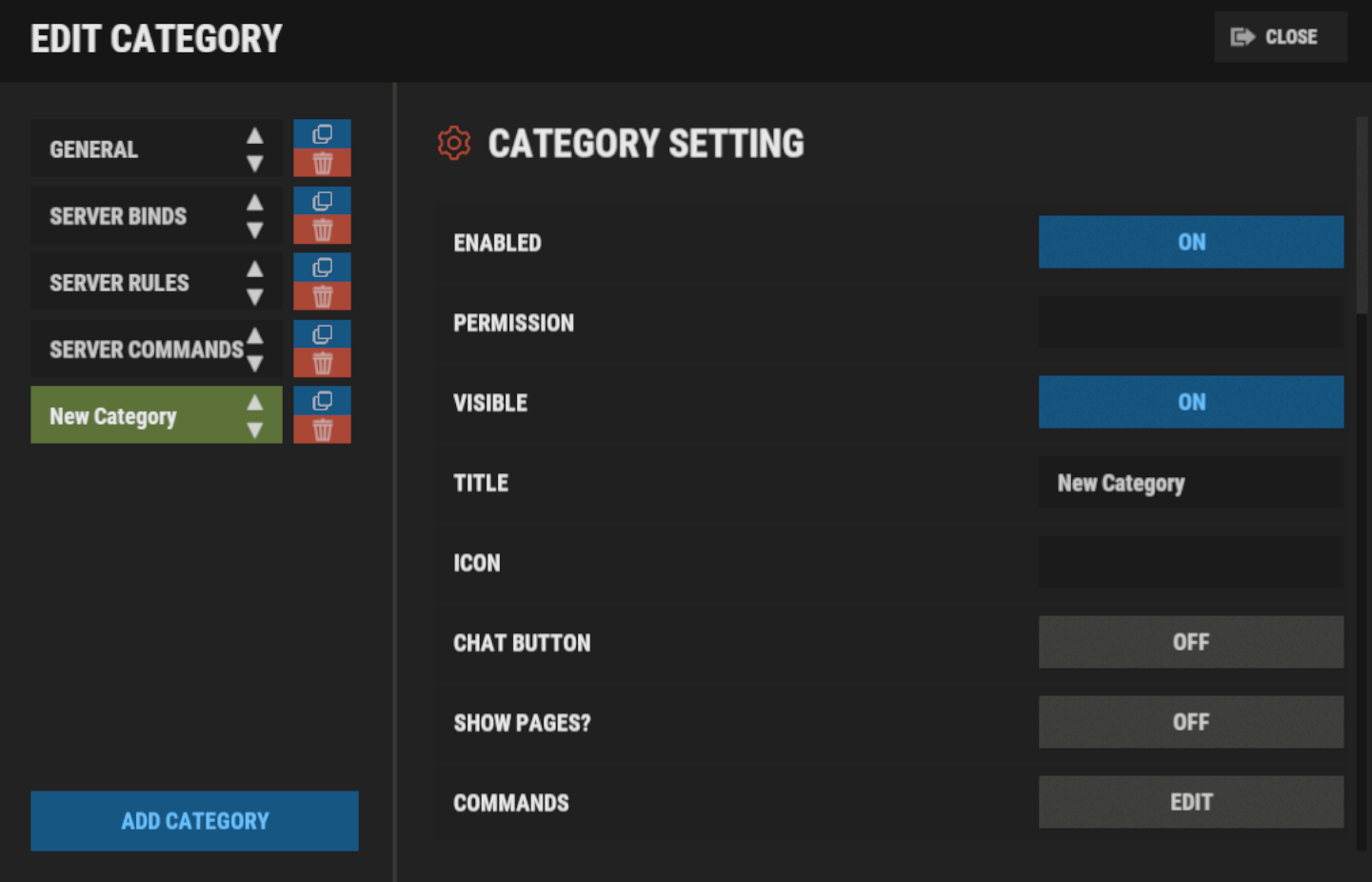Enable the CHAT BUTTON toggle
Screen dimensions: 1372x882
click(x=1190, y=642)
